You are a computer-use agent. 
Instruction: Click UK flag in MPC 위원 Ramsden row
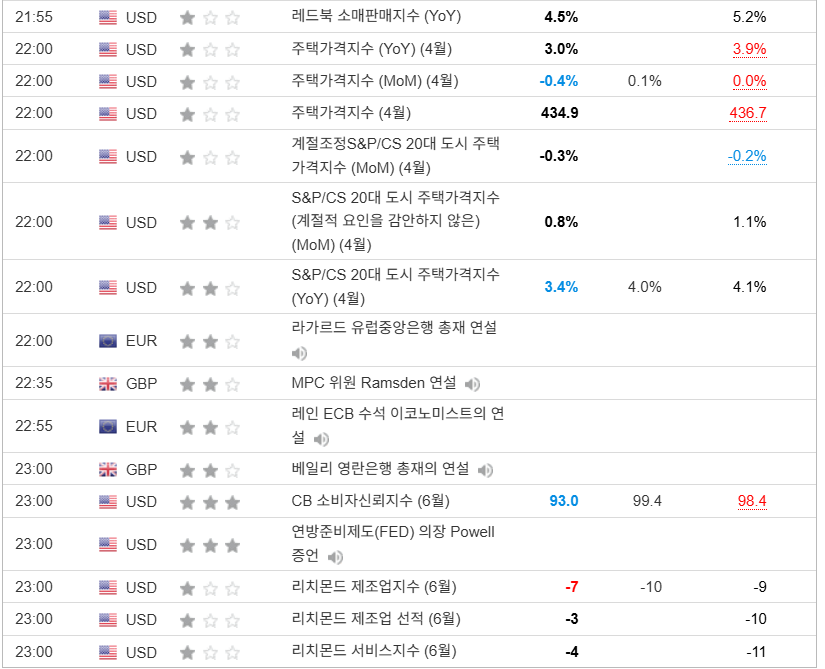tap(108, 384)
